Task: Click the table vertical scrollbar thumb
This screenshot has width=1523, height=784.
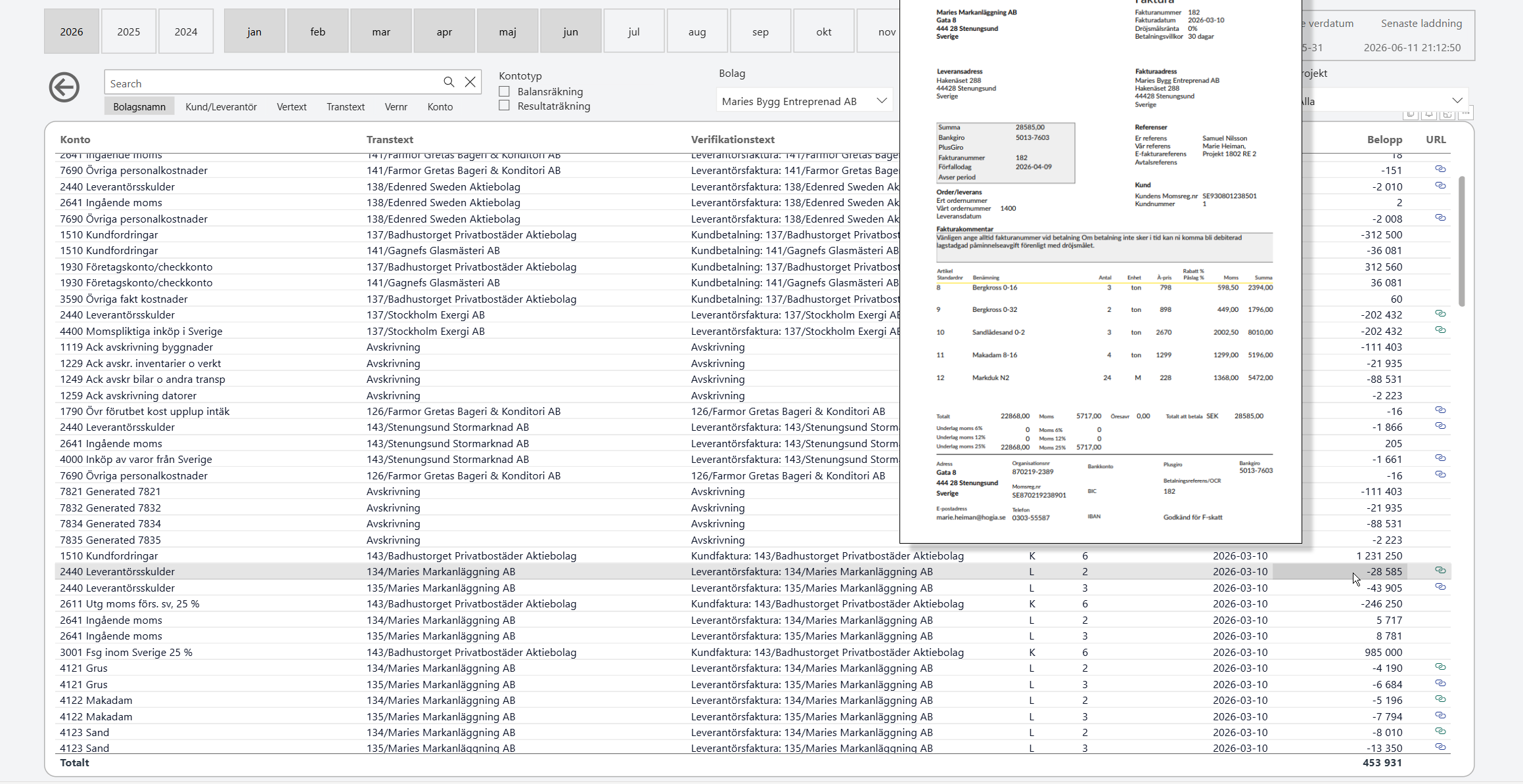Action: click(1462, 241)
